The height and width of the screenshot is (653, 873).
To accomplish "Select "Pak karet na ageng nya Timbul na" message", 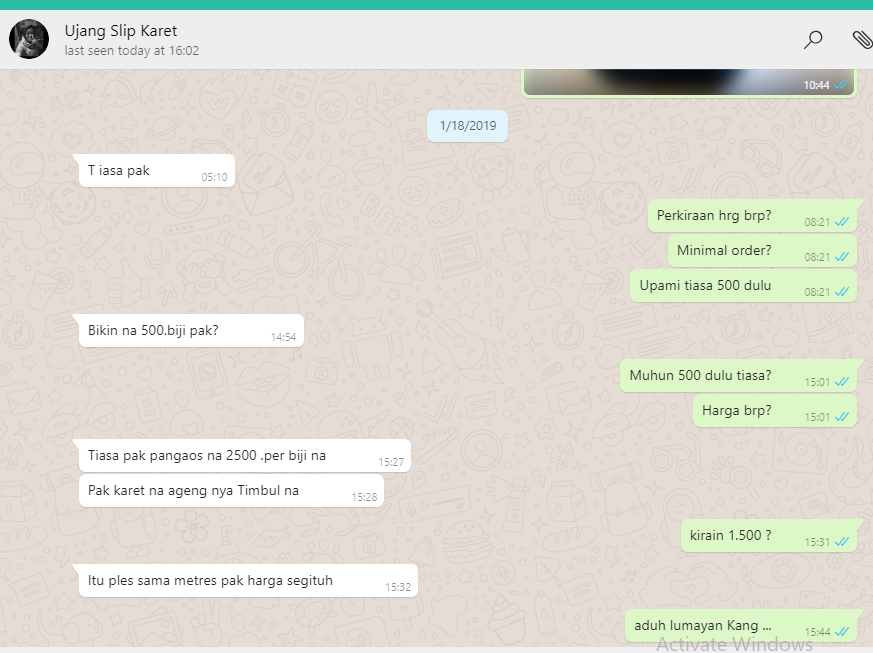I will (193, 491).
